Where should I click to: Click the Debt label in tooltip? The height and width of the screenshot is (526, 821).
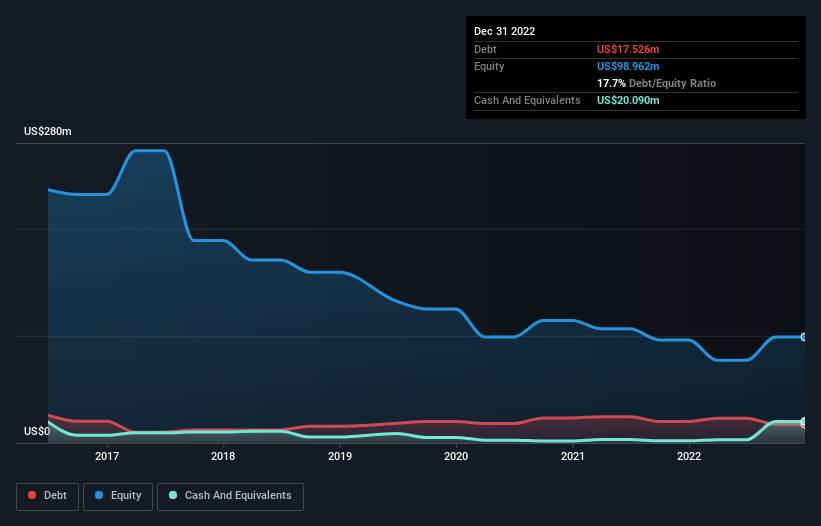[485, 49]
